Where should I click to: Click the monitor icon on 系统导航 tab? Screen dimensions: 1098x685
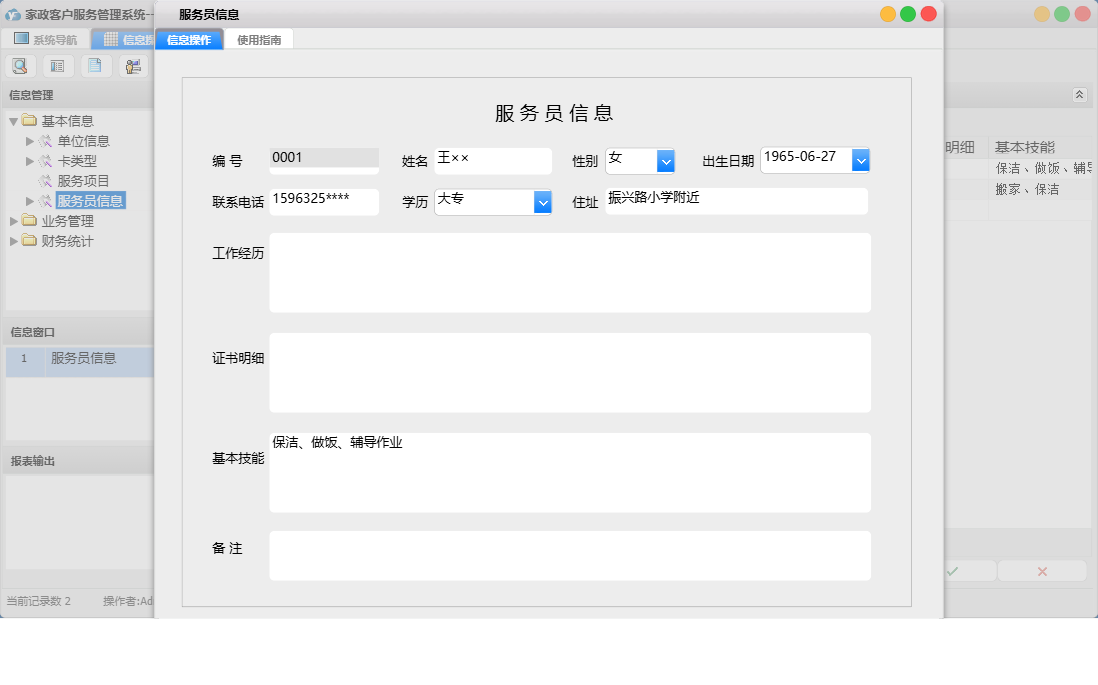[19, 38]
